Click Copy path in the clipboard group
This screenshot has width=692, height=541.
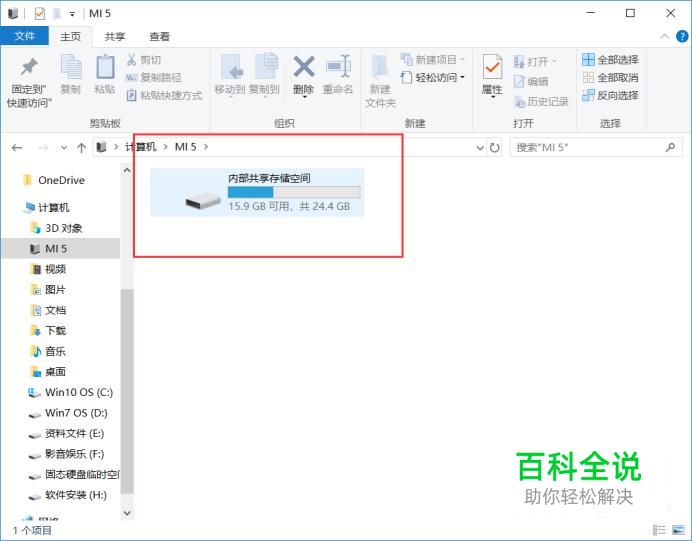coord(154,78)
